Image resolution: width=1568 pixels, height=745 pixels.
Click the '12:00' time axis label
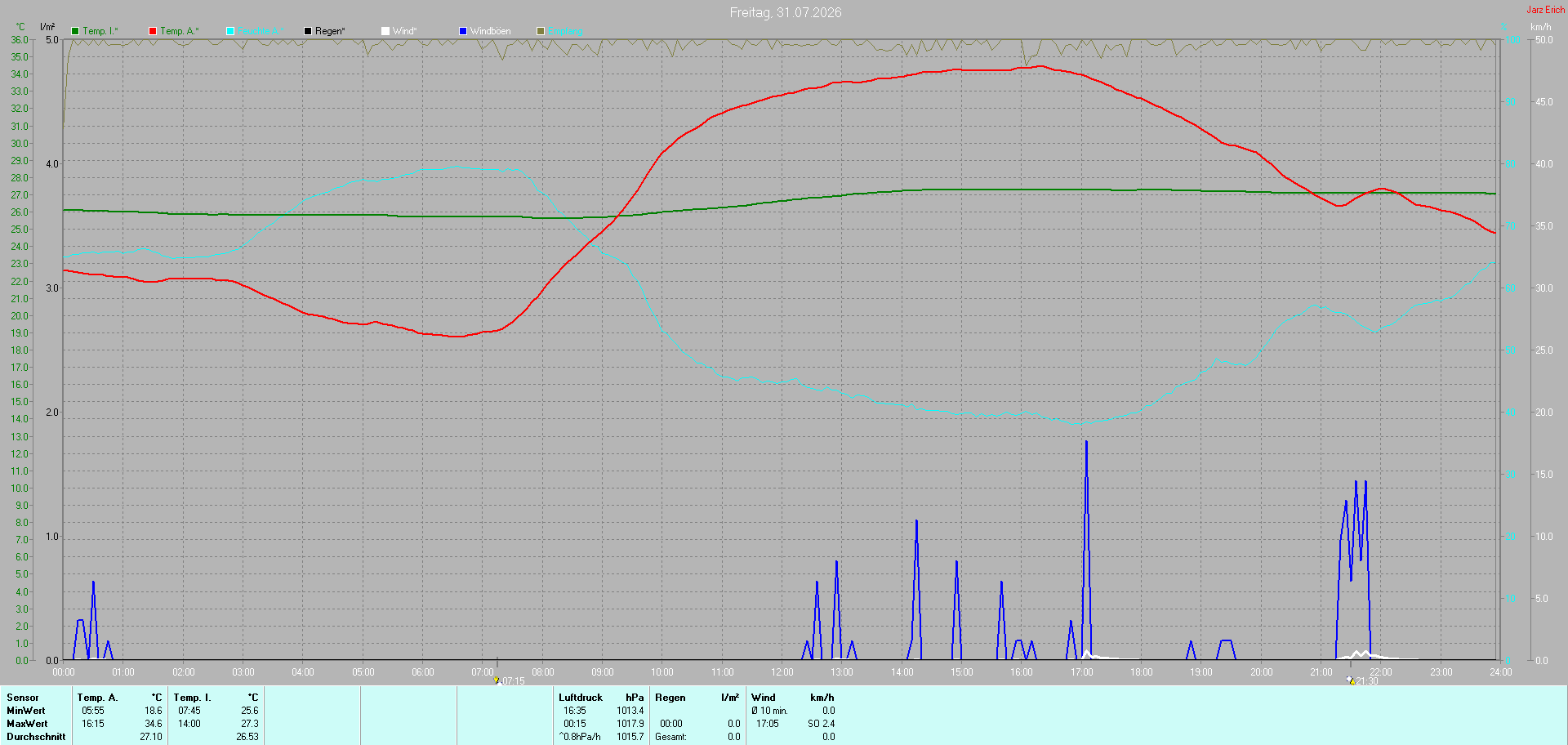(x=782, y=672)
